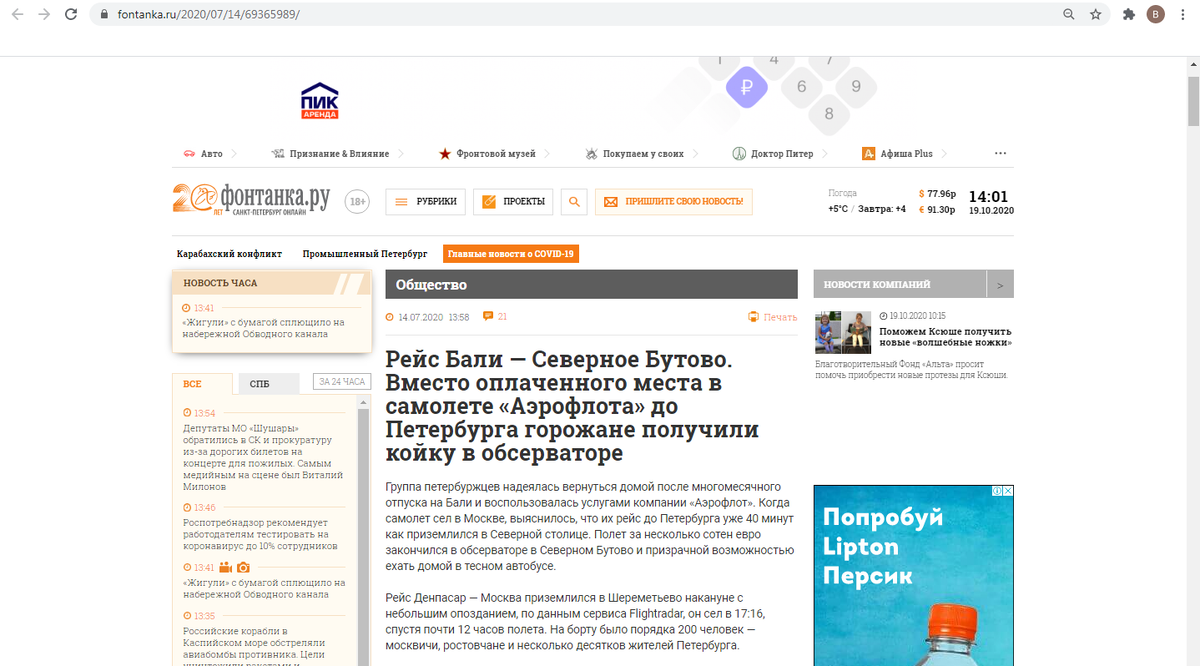This screenshot has height=666, width=1200.
Task: Open Покупаем у своих section
Action: click(x=641, y=154)
